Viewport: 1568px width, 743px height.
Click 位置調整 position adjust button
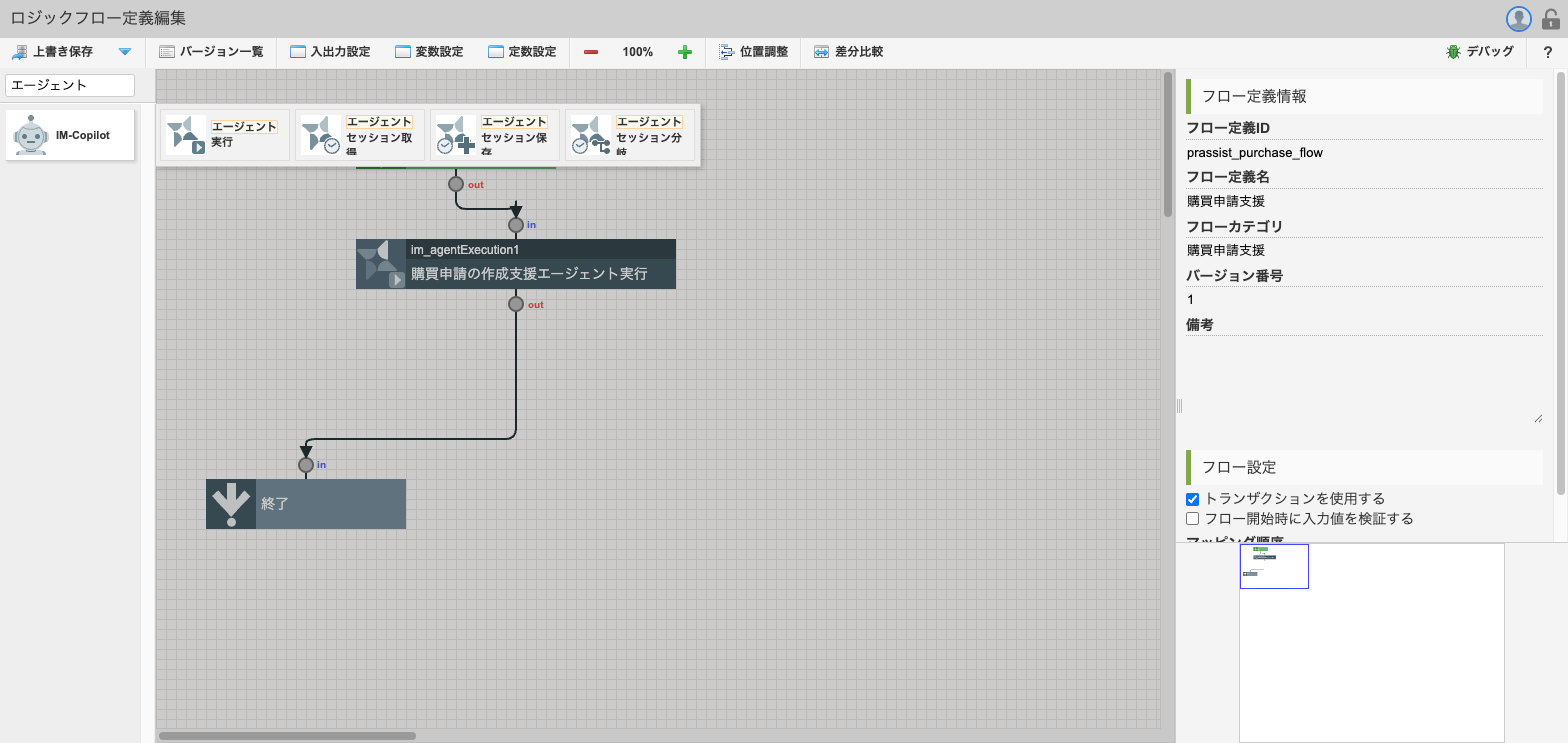(x=754, y=52)
